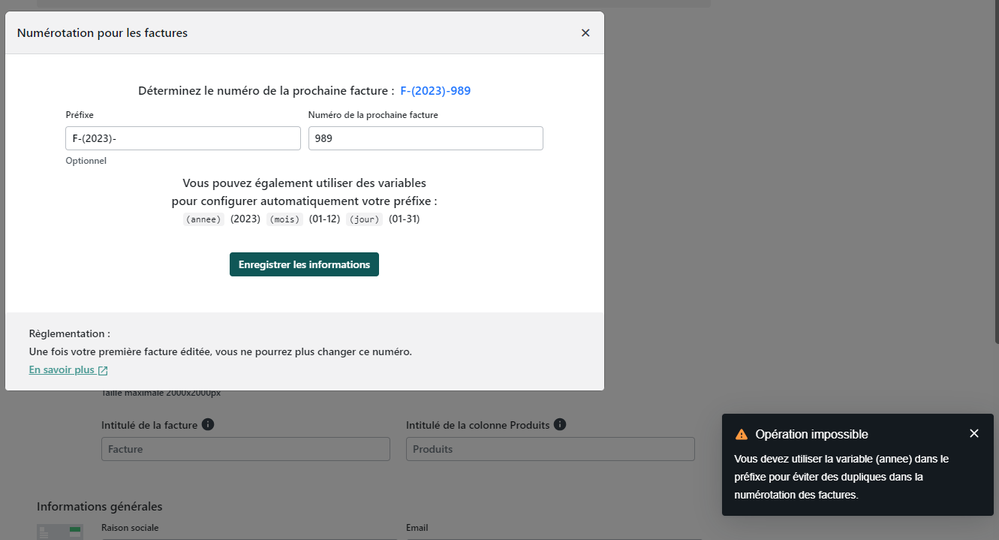Screen dimensions: 999x540
Task: Click the (annee) variable tag
Action: (203, 219)
